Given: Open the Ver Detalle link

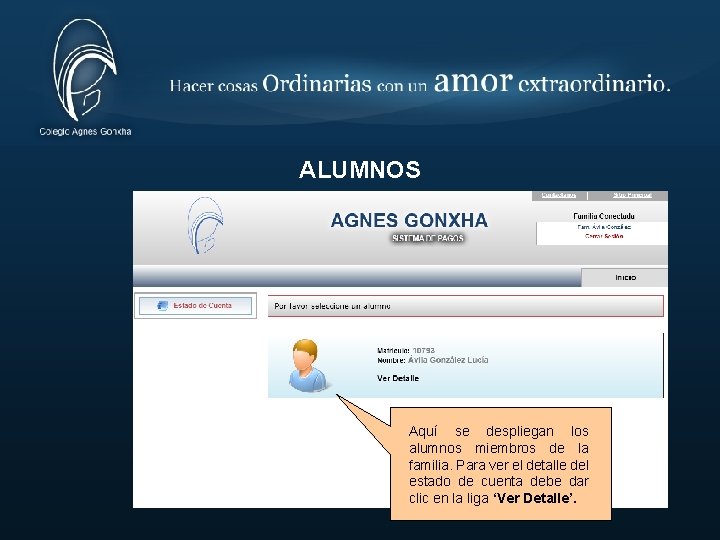Looking at the screenshot, I should click(x=398, y=378).
